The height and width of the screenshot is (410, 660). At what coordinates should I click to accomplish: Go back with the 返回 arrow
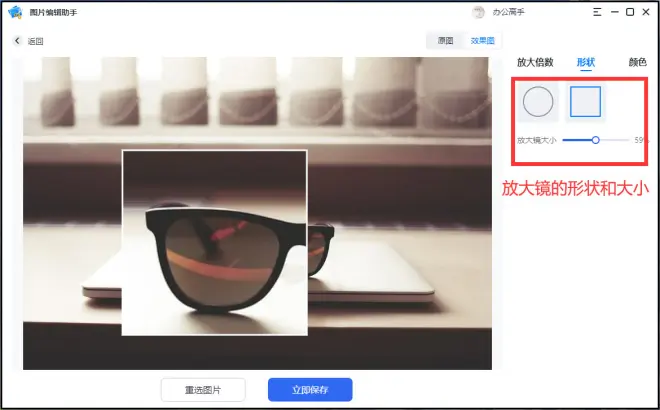tap(17, 41)
